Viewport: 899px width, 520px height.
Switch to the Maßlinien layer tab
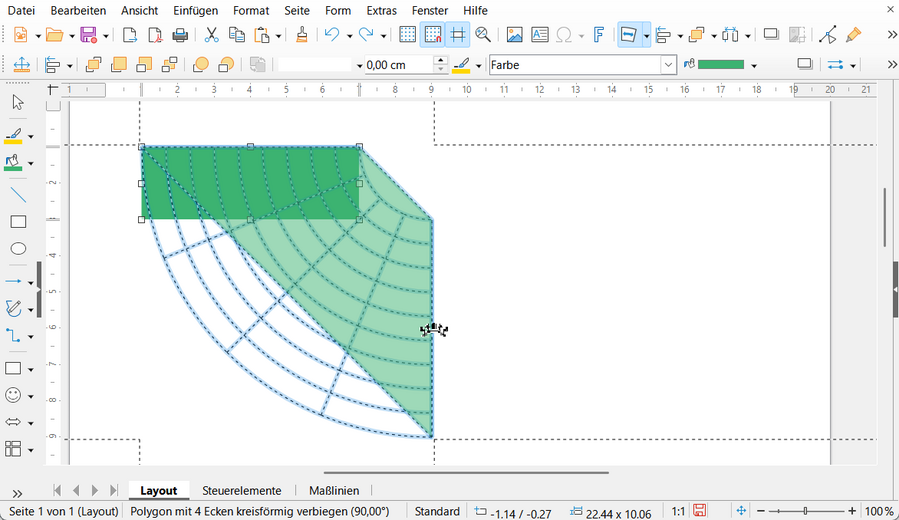(x=334, y=491)
